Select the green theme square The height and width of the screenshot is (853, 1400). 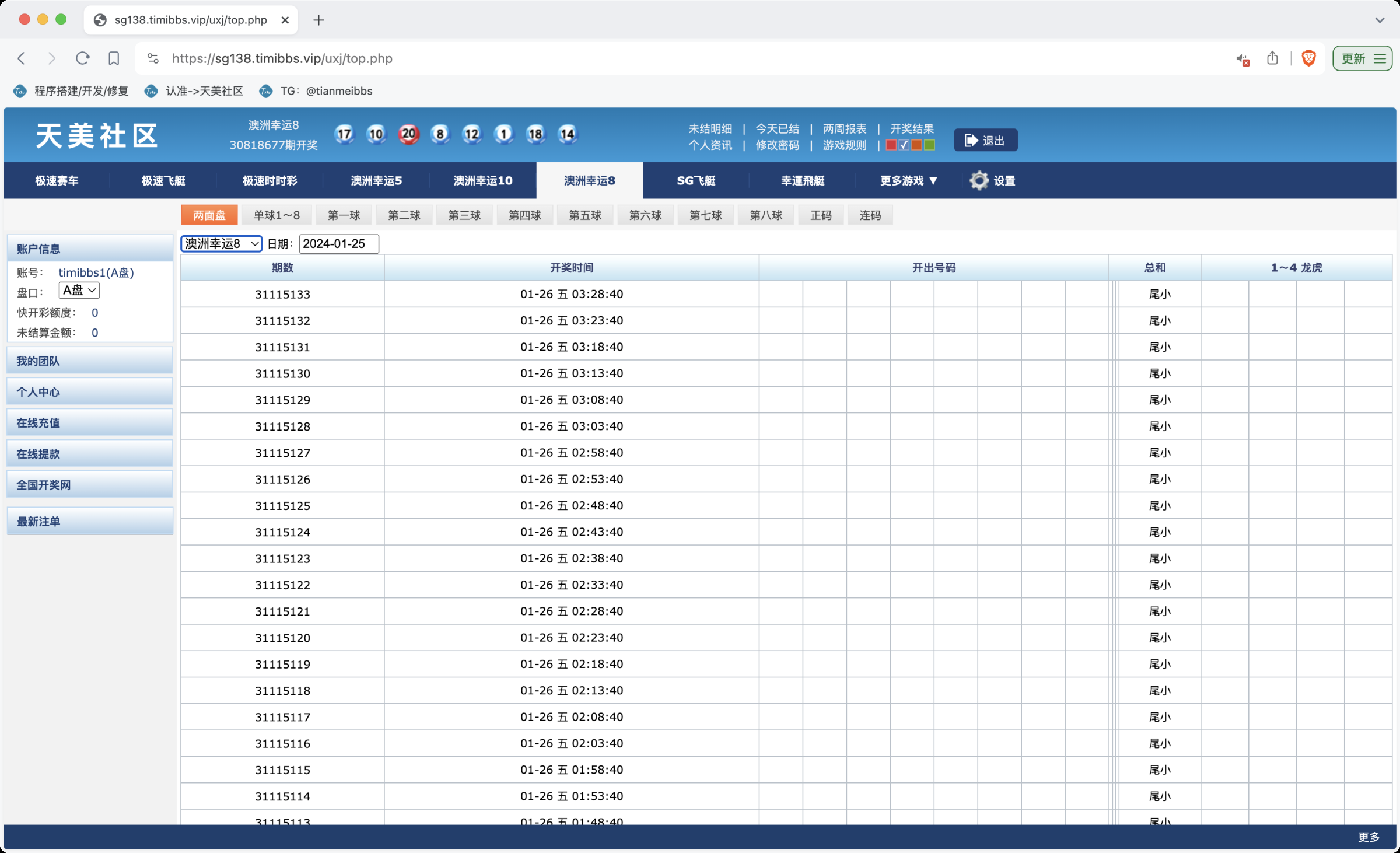tap(930, 145)
